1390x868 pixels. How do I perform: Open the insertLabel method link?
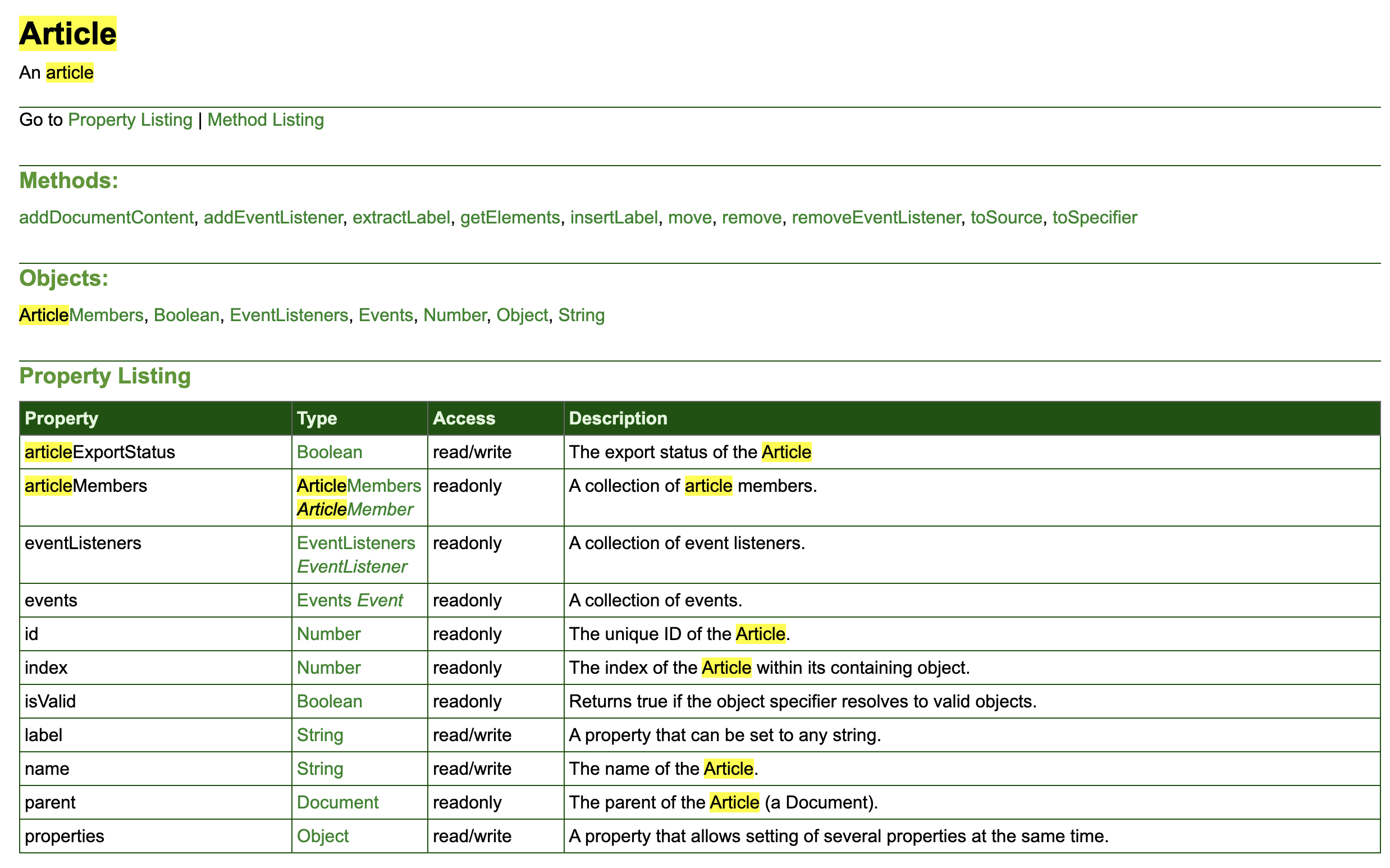614,218
